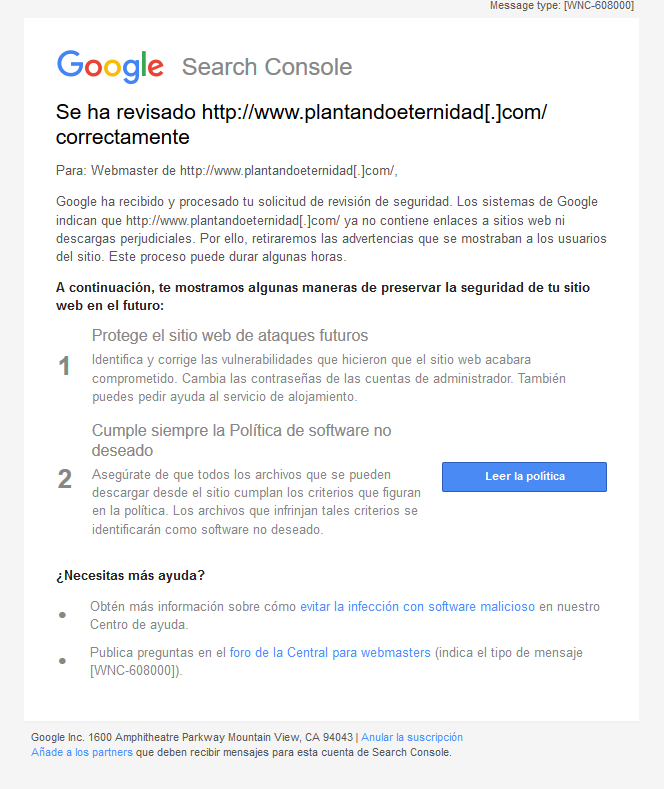
Task: Click the Google Inc. address footer text
Action: (192, 737)
